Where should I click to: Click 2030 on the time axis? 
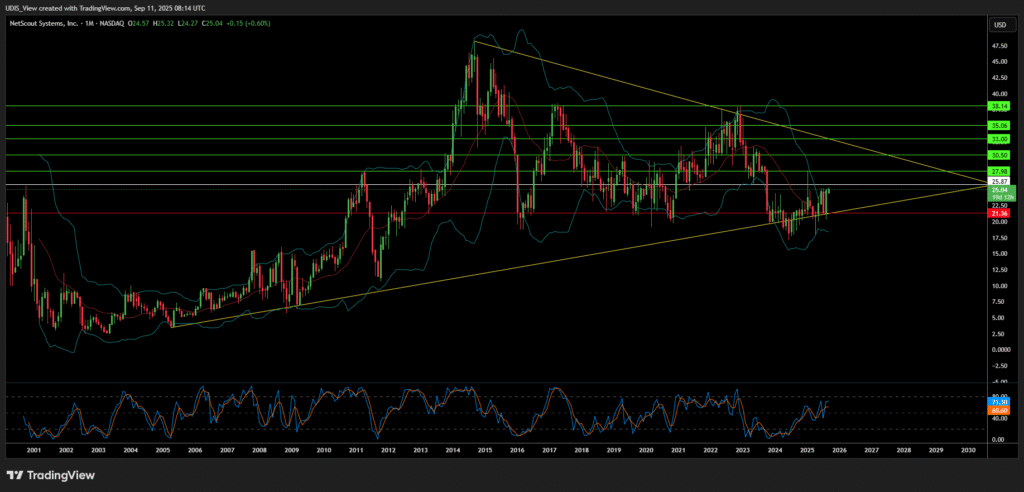coord(968,451)
